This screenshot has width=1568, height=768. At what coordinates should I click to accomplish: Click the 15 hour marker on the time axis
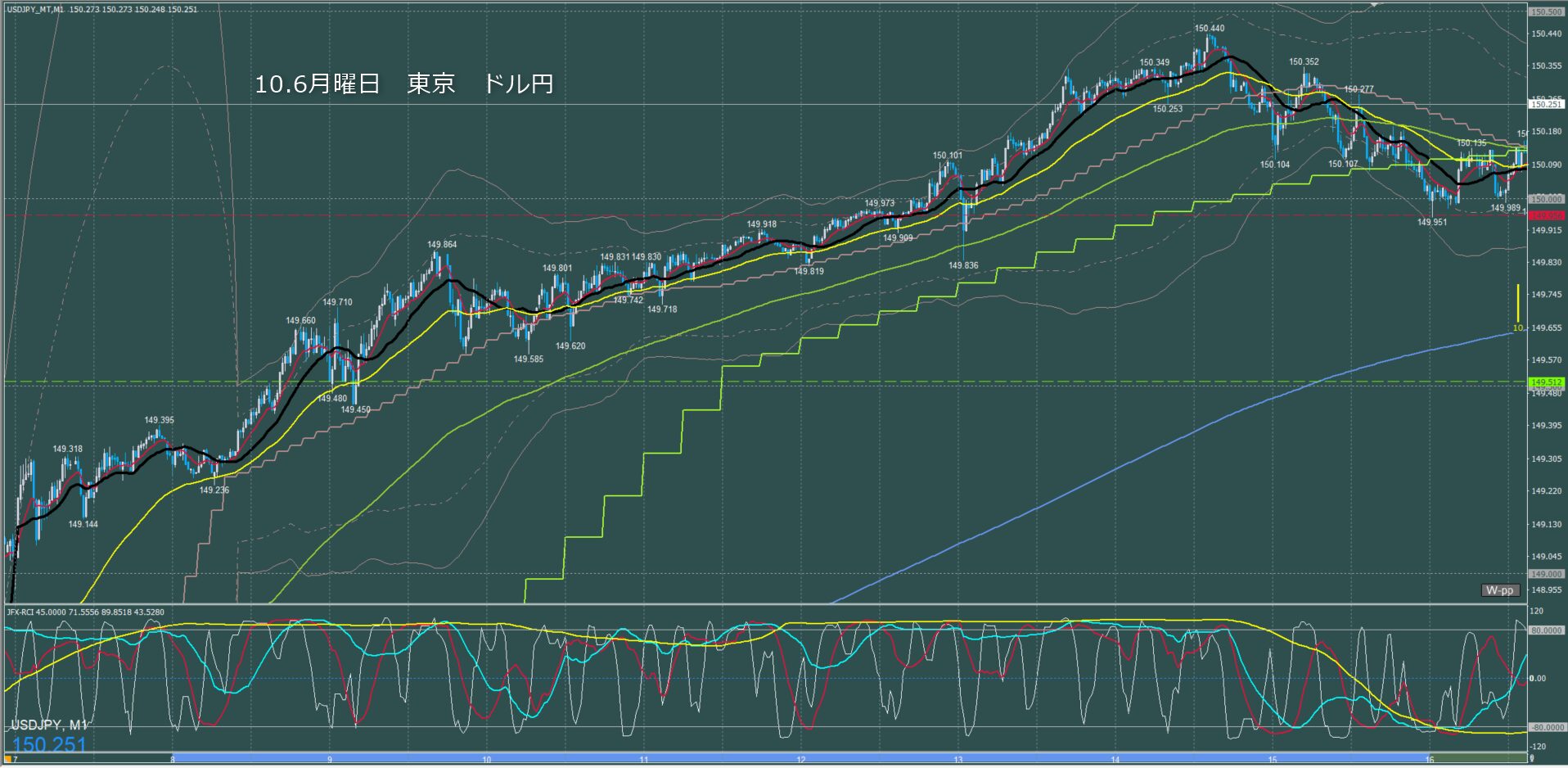coord(1273,760)
